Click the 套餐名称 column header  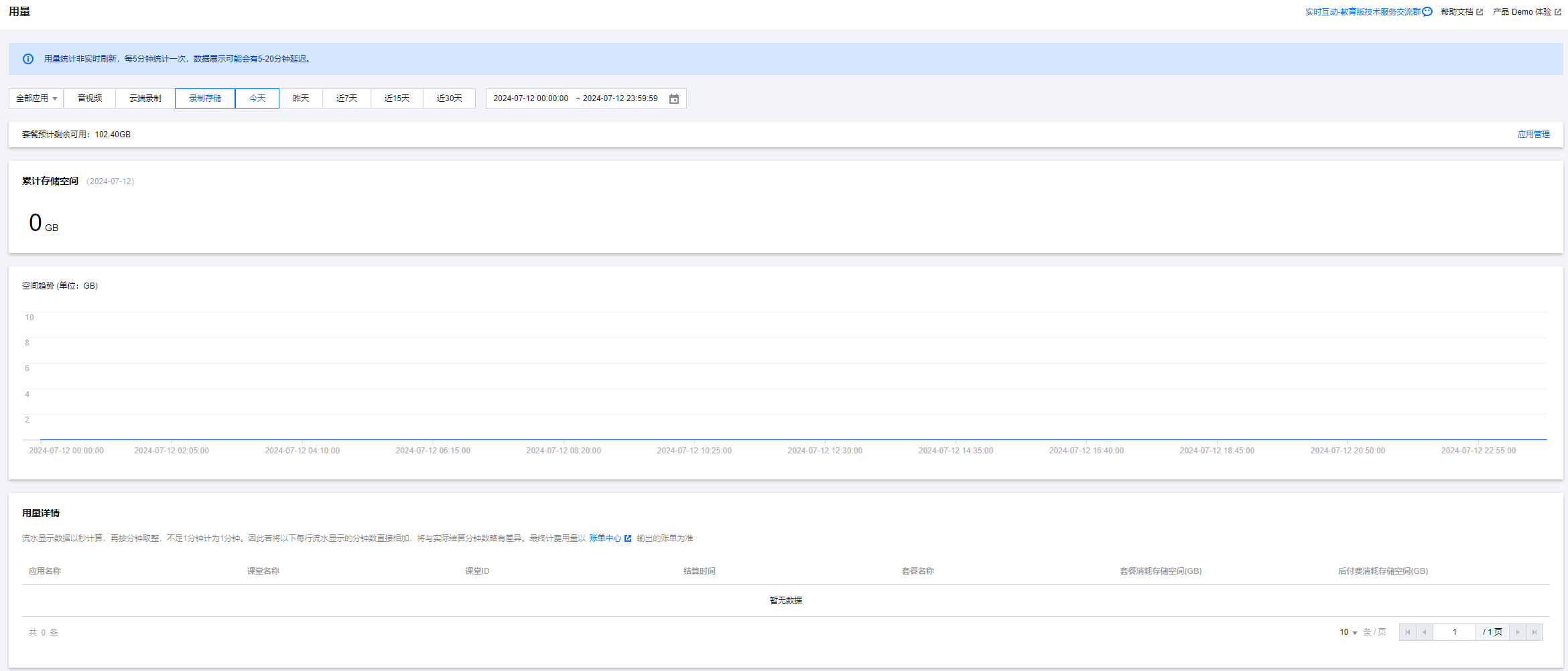pos(918,571)
